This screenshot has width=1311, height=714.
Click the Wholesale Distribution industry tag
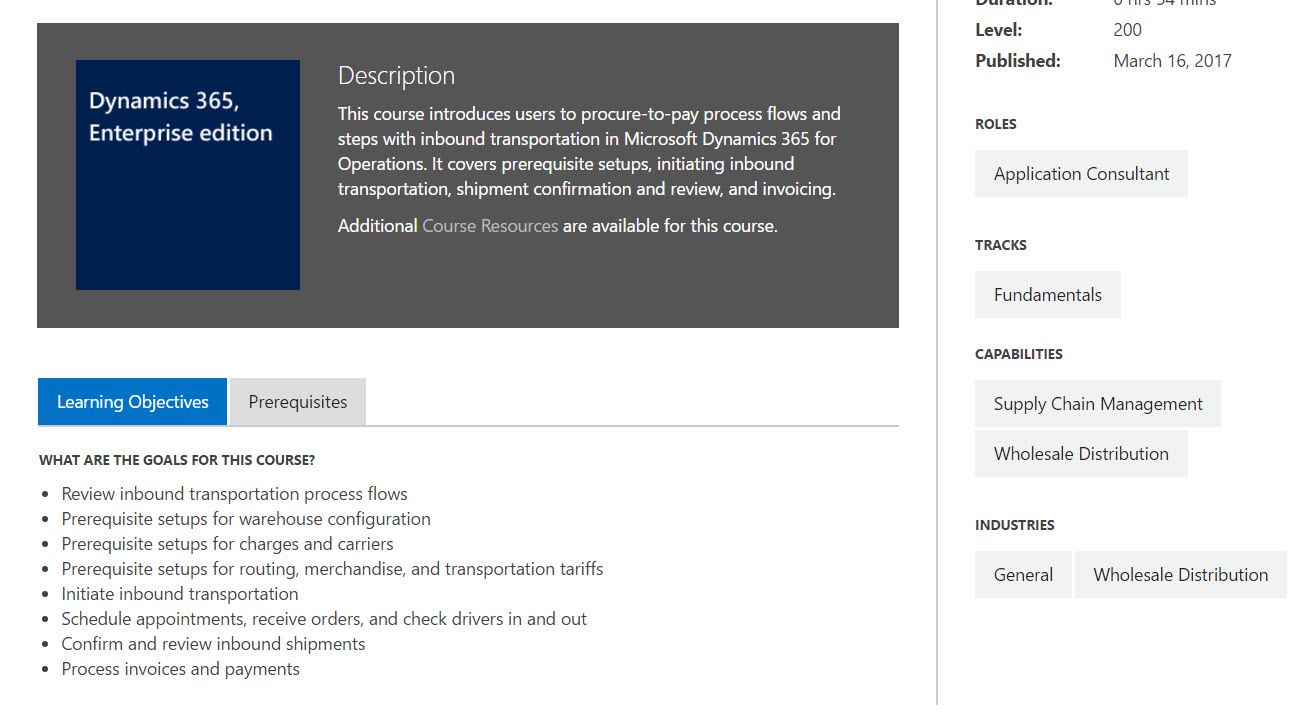pyautogui.click(x=1181, y=575)
